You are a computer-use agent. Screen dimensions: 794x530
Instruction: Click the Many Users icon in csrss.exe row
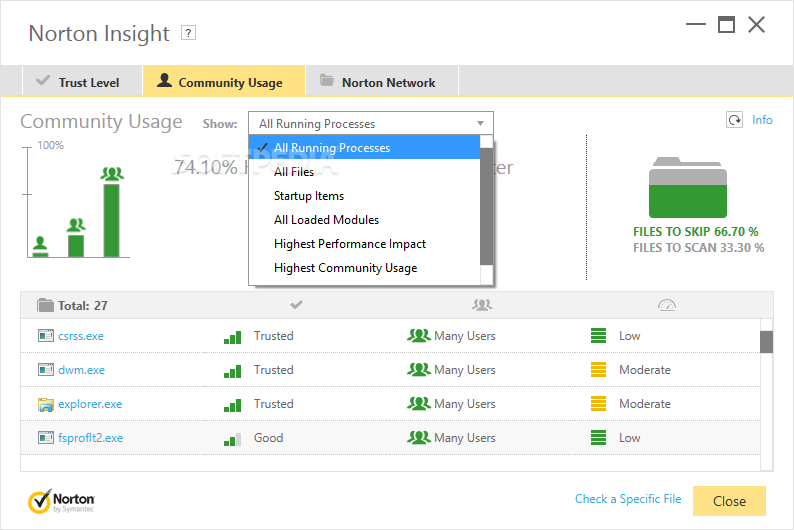pyautogui.click(x=419, y=335)
